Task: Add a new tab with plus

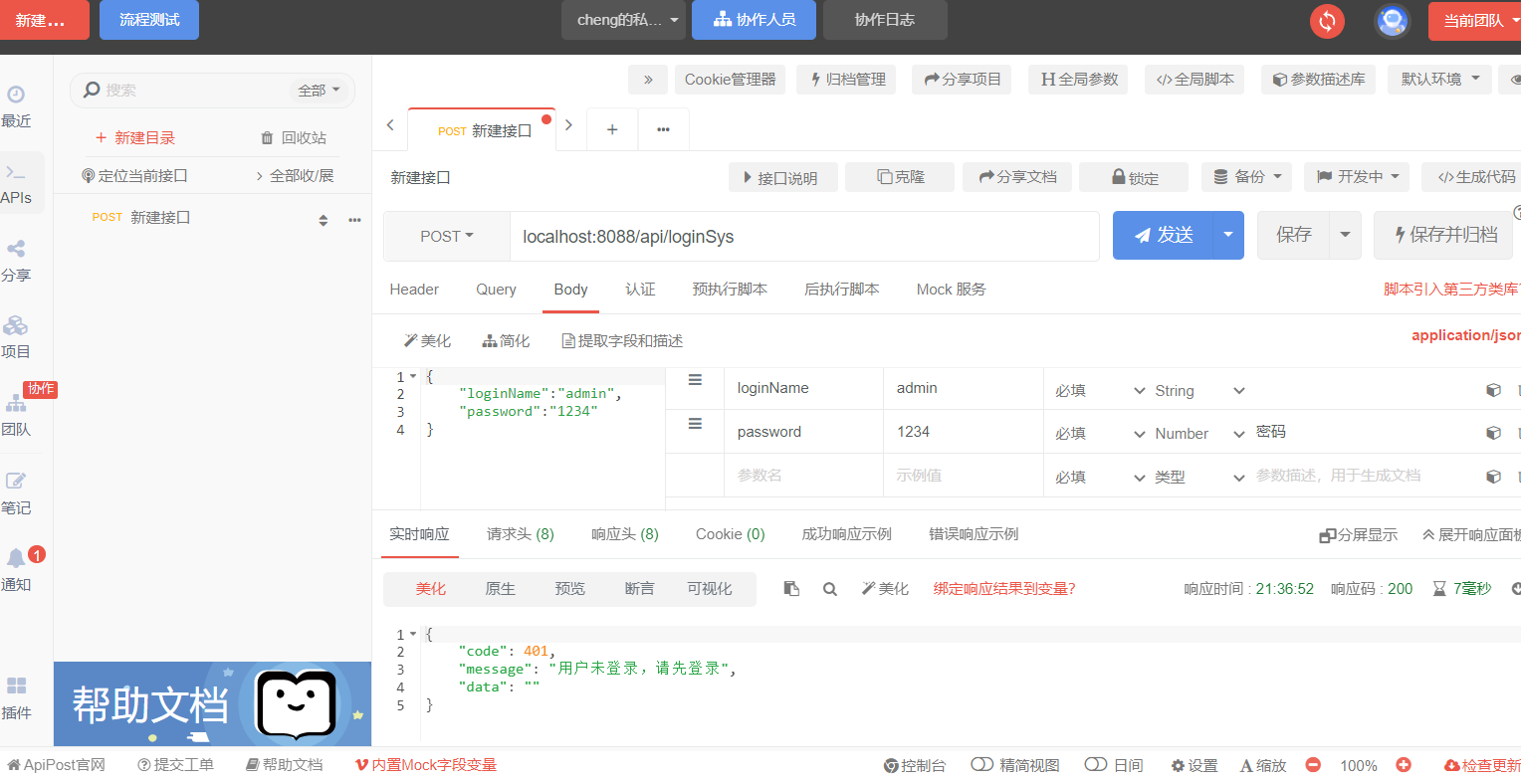Action: pos(612,129)
